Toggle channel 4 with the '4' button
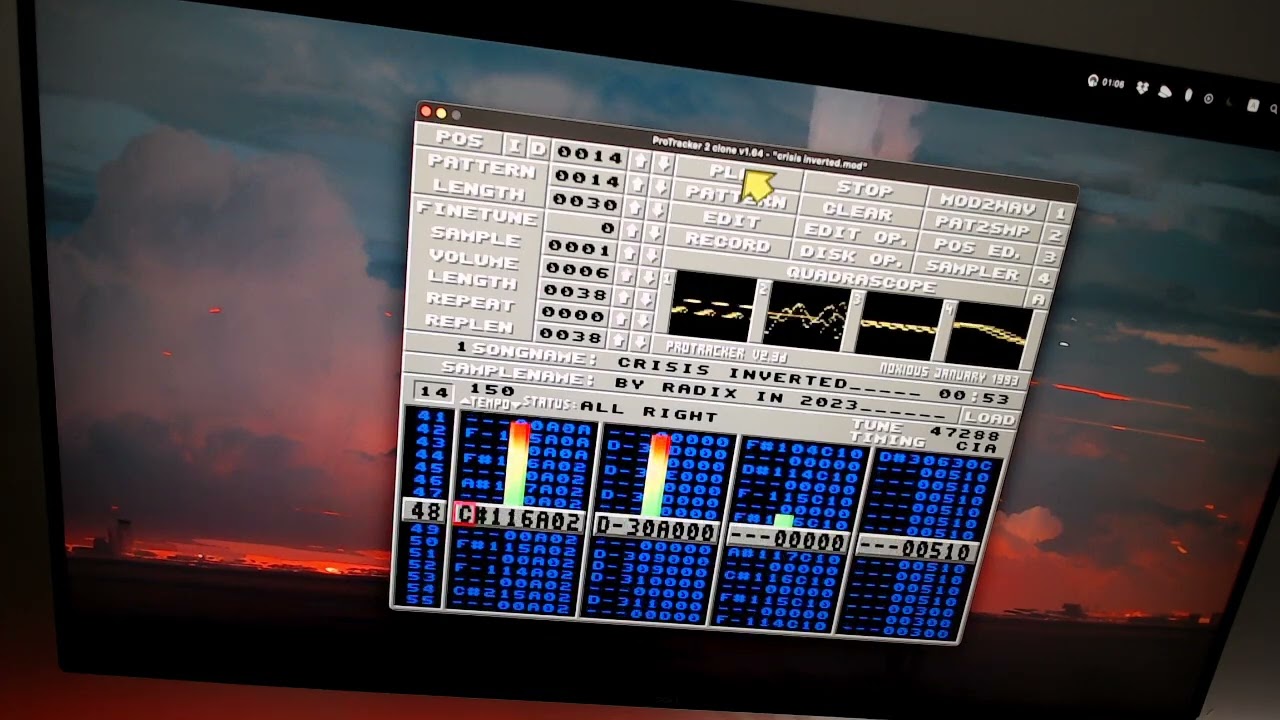This screenshot has height=720, width=1280. (x=1044, y=280)
